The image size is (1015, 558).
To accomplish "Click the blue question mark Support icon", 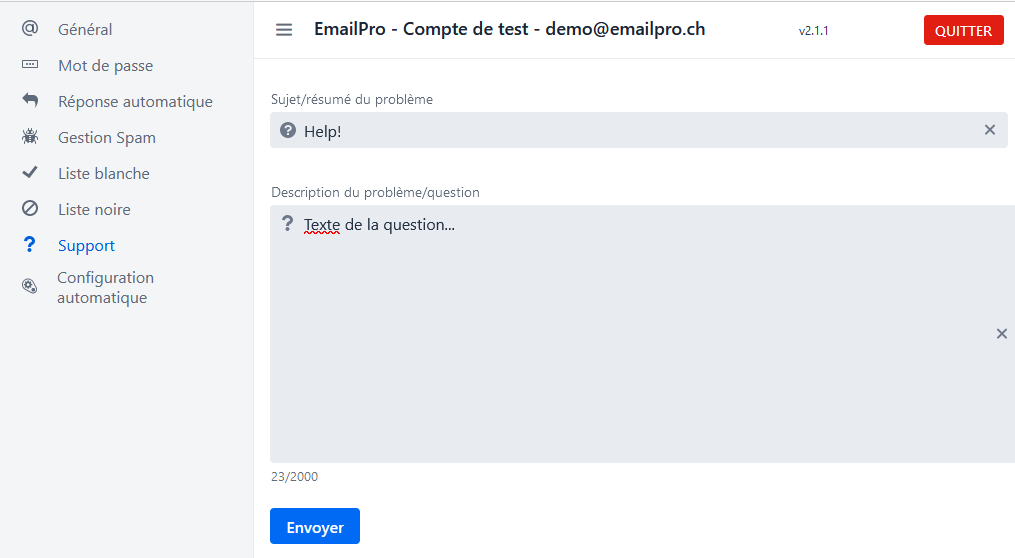I will pyautogui.click(x=29, y=244).
